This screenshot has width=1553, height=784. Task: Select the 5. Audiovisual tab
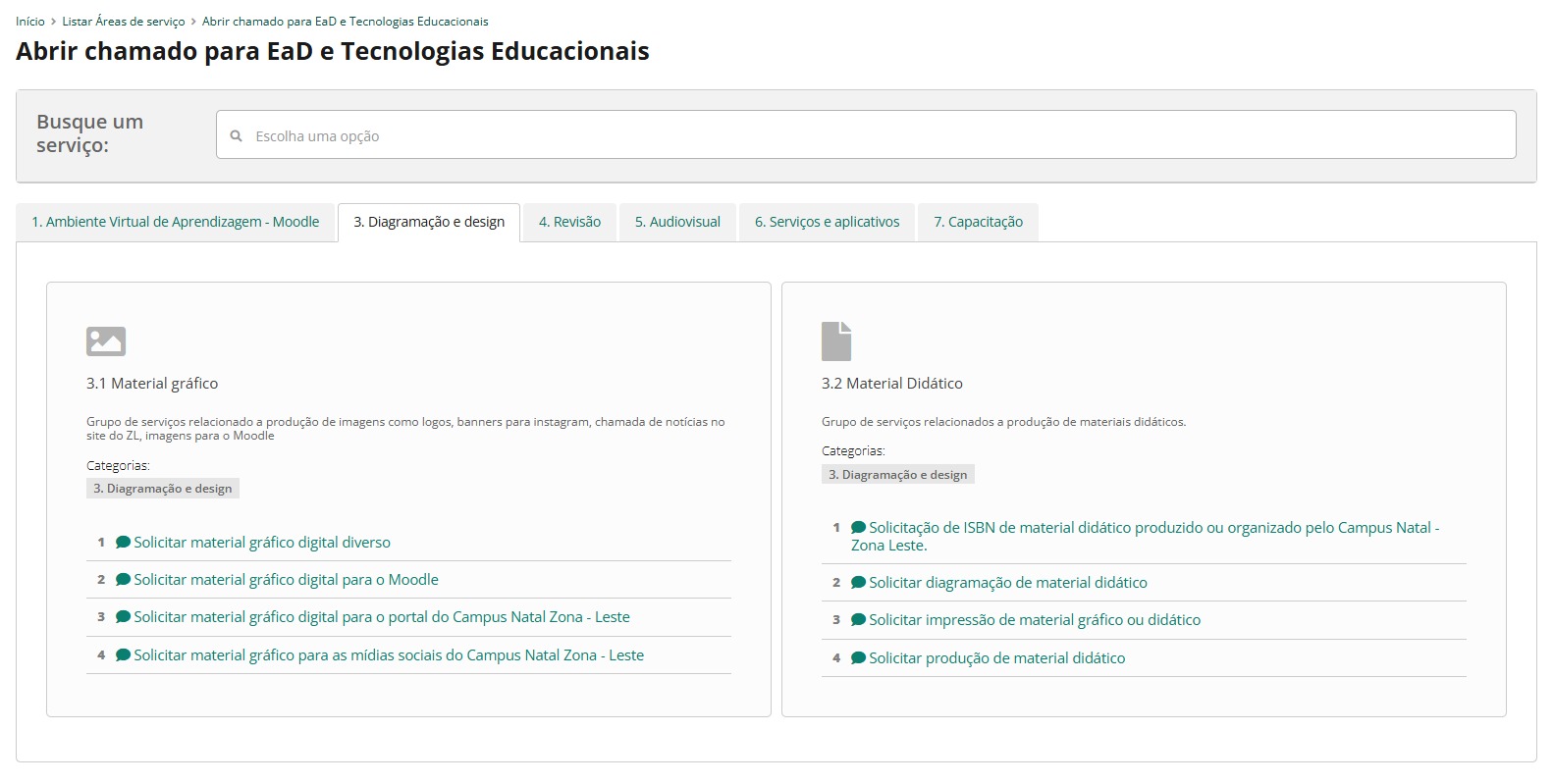(x=677, y=223)
